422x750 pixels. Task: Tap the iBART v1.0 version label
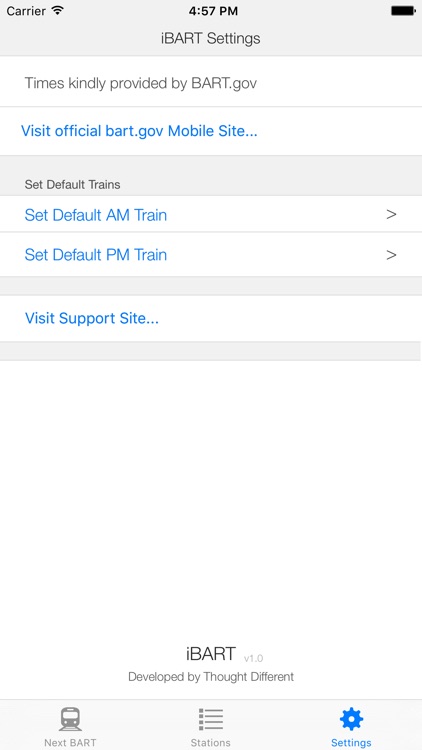224,654
